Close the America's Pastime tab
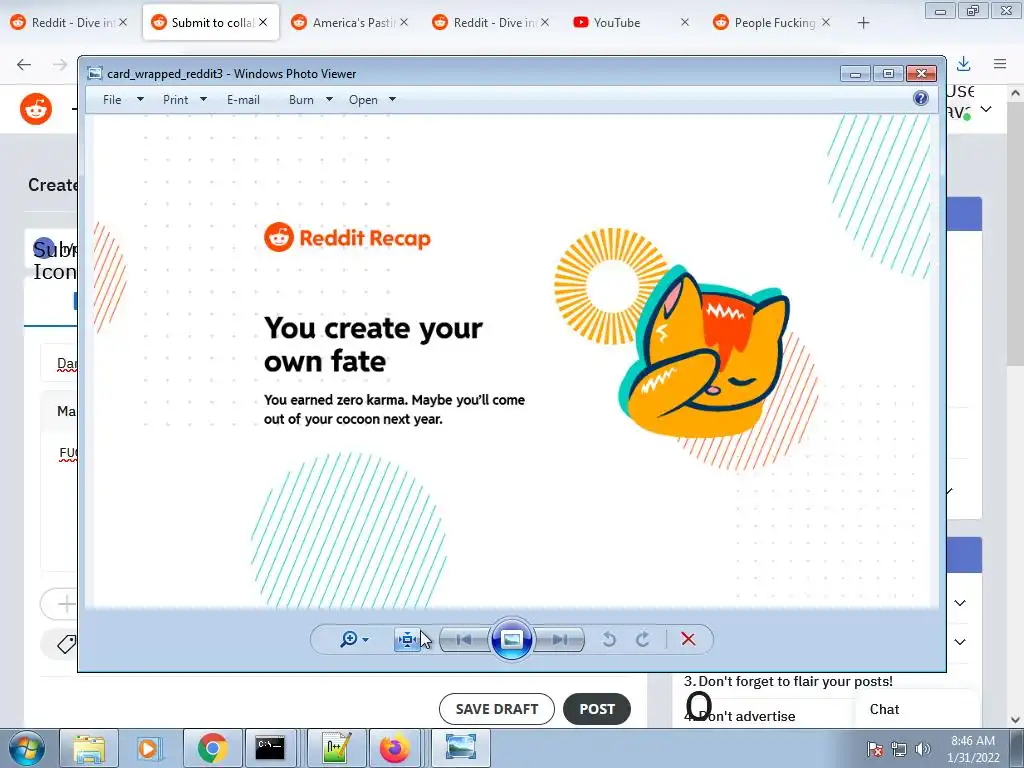The height and width of the screenshot is (768, 1024). (x=404, y=22)
